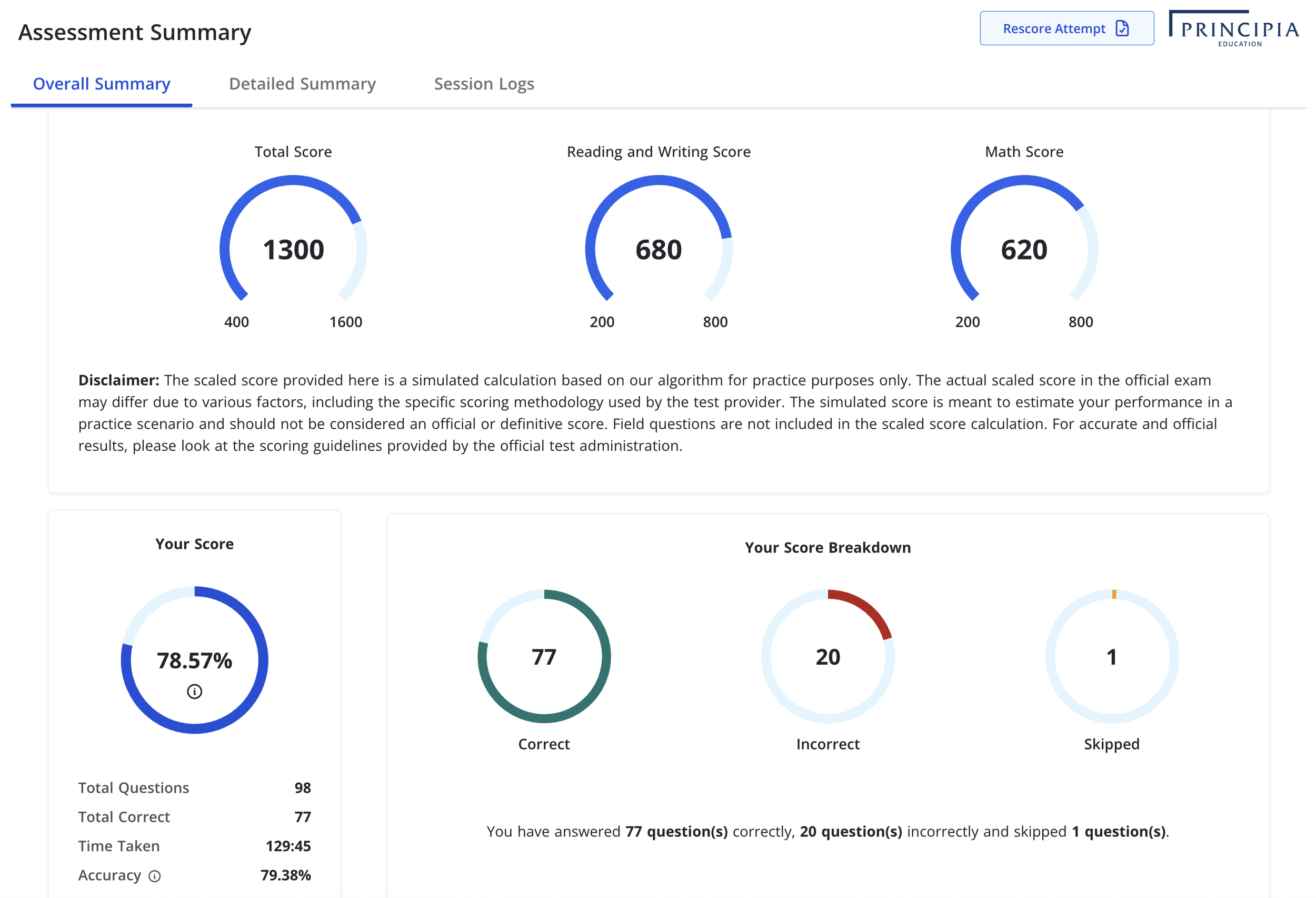This screenshot has width=1316, height=898.
Task: Click the info icon inside the Your Score donut
Action: coord(194,692)
